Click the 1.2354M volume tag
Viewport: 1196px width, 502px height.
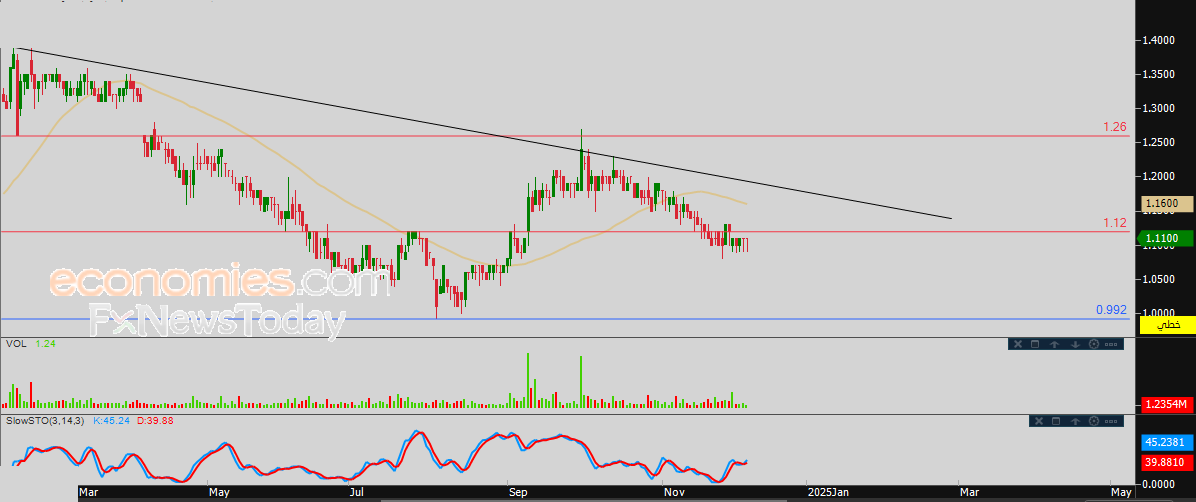(1166, 404)
